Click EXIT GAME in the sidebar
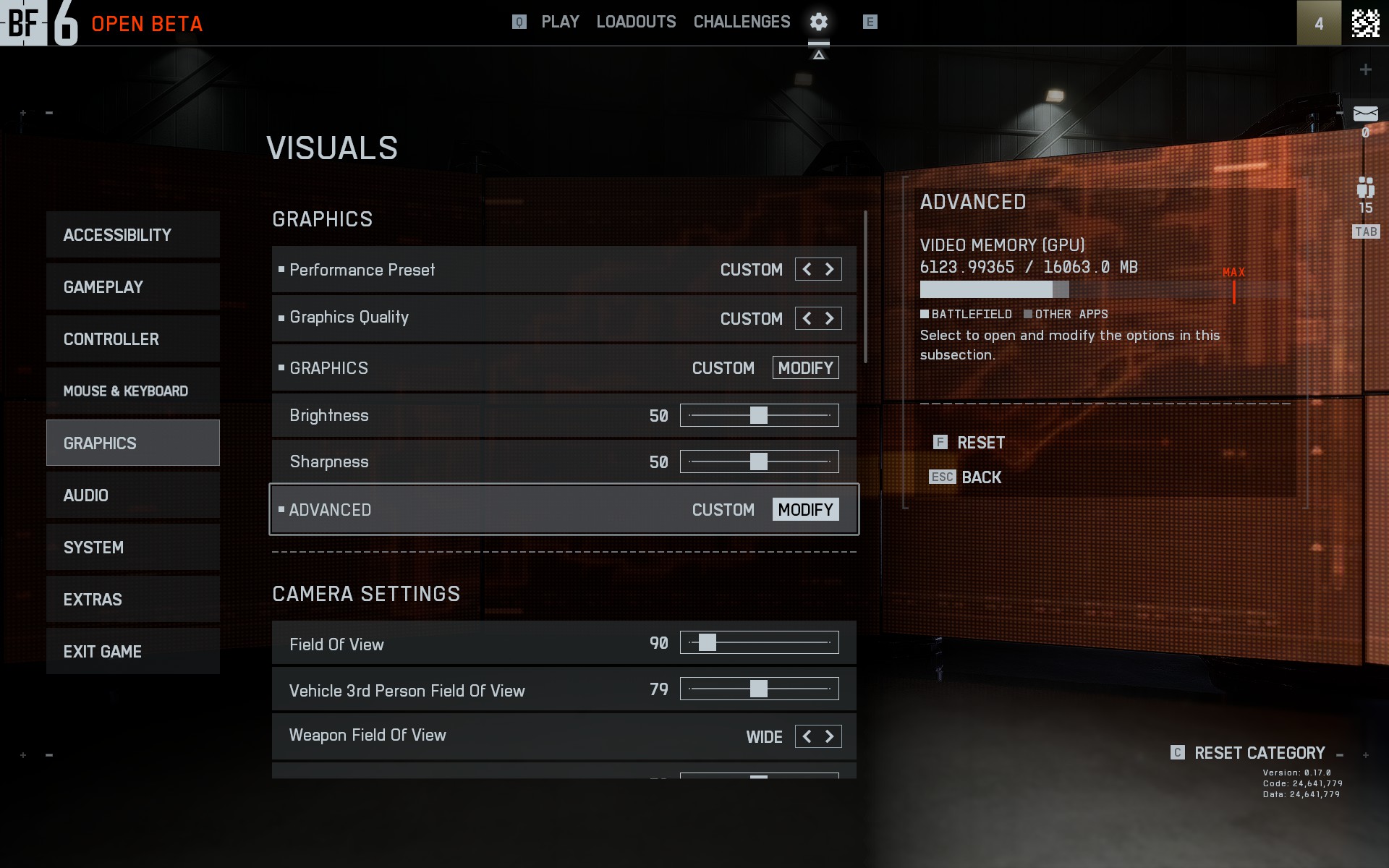This screenshot has width=1389, height=868. tap(133, 651)
